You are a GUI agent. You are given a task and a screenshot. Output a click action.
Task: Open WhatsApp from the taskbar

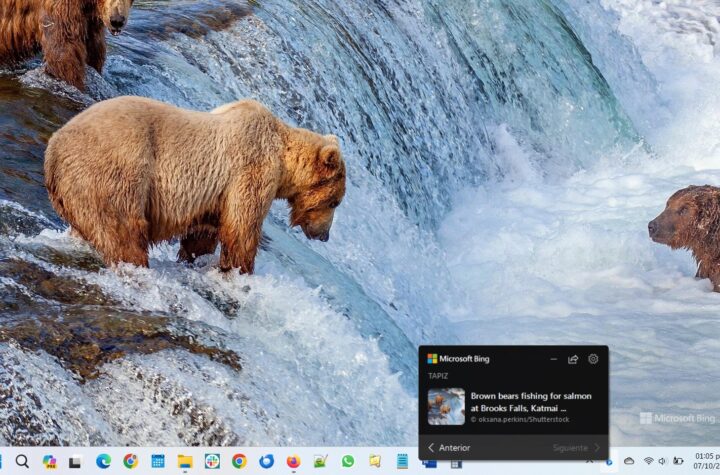point(348,461)
